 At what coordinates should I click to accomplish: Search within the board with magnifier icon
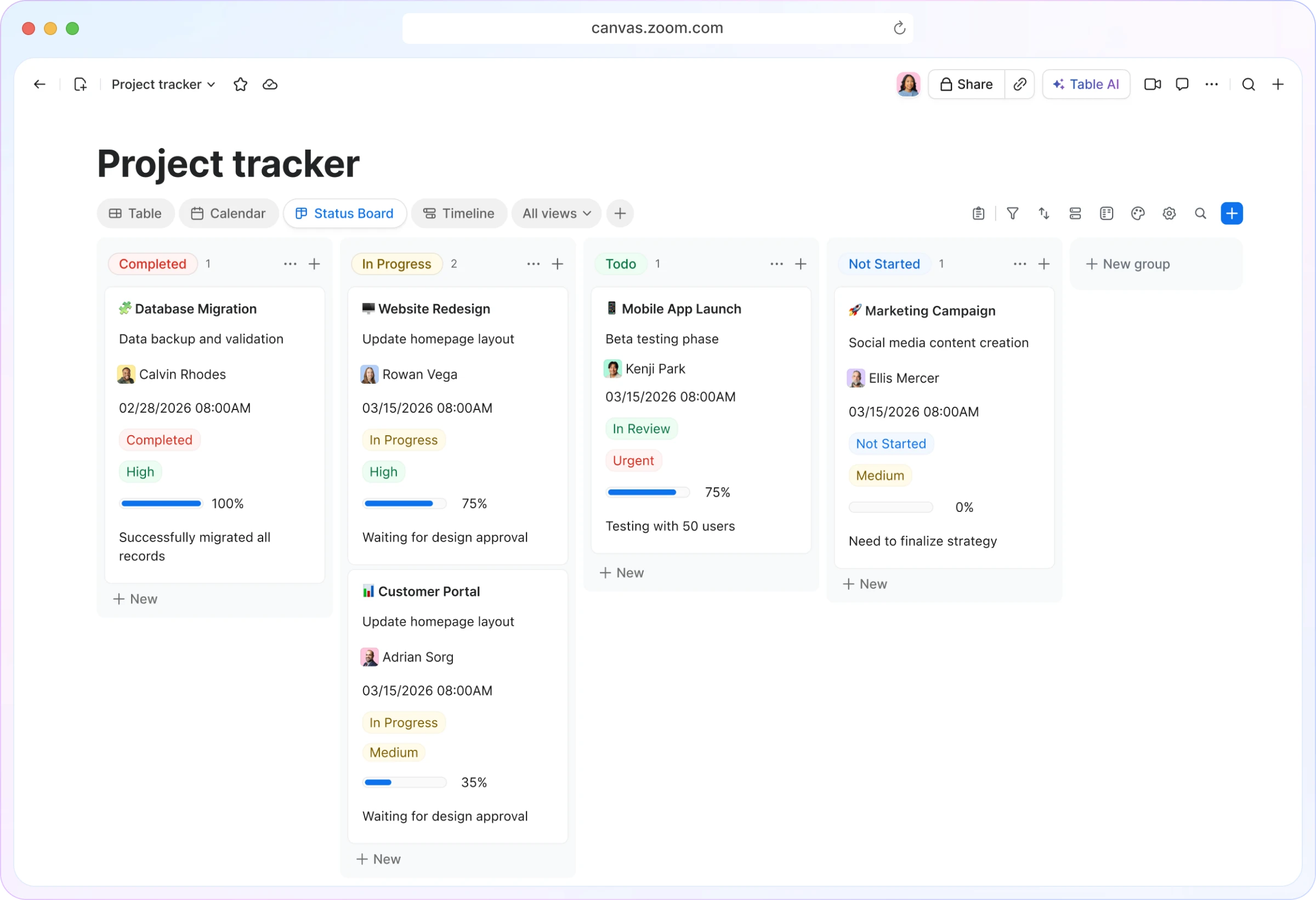pyautogui.click(x=1200, y=213)
